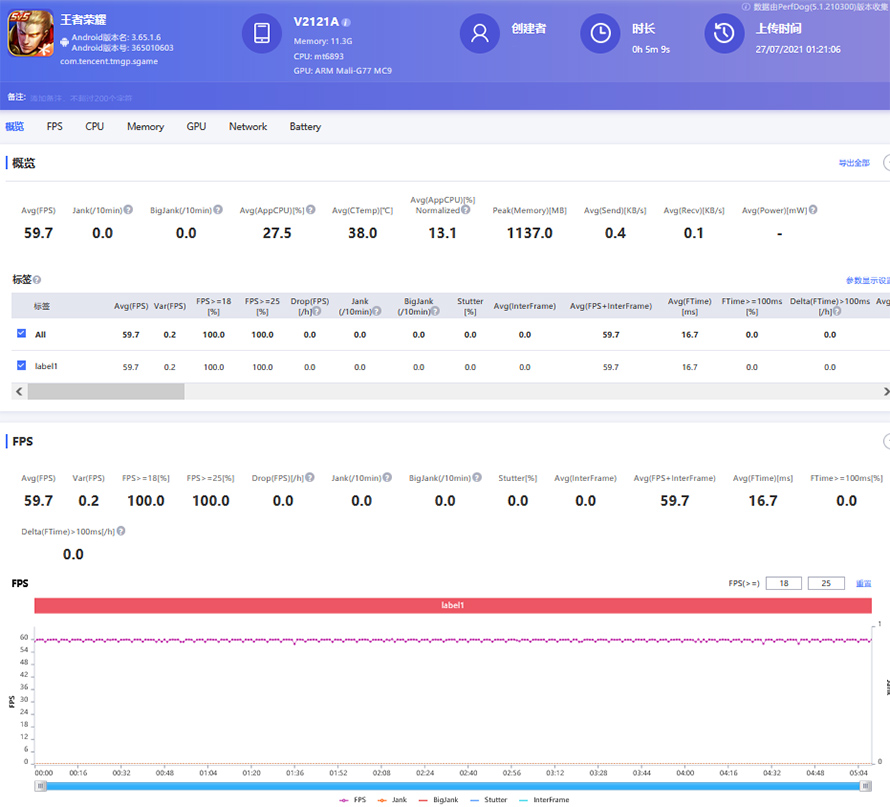Viewport: 890px width, 807px height.
Task: Click the upload time 27/07/2021 01:21:06
Action: point(798,50)
